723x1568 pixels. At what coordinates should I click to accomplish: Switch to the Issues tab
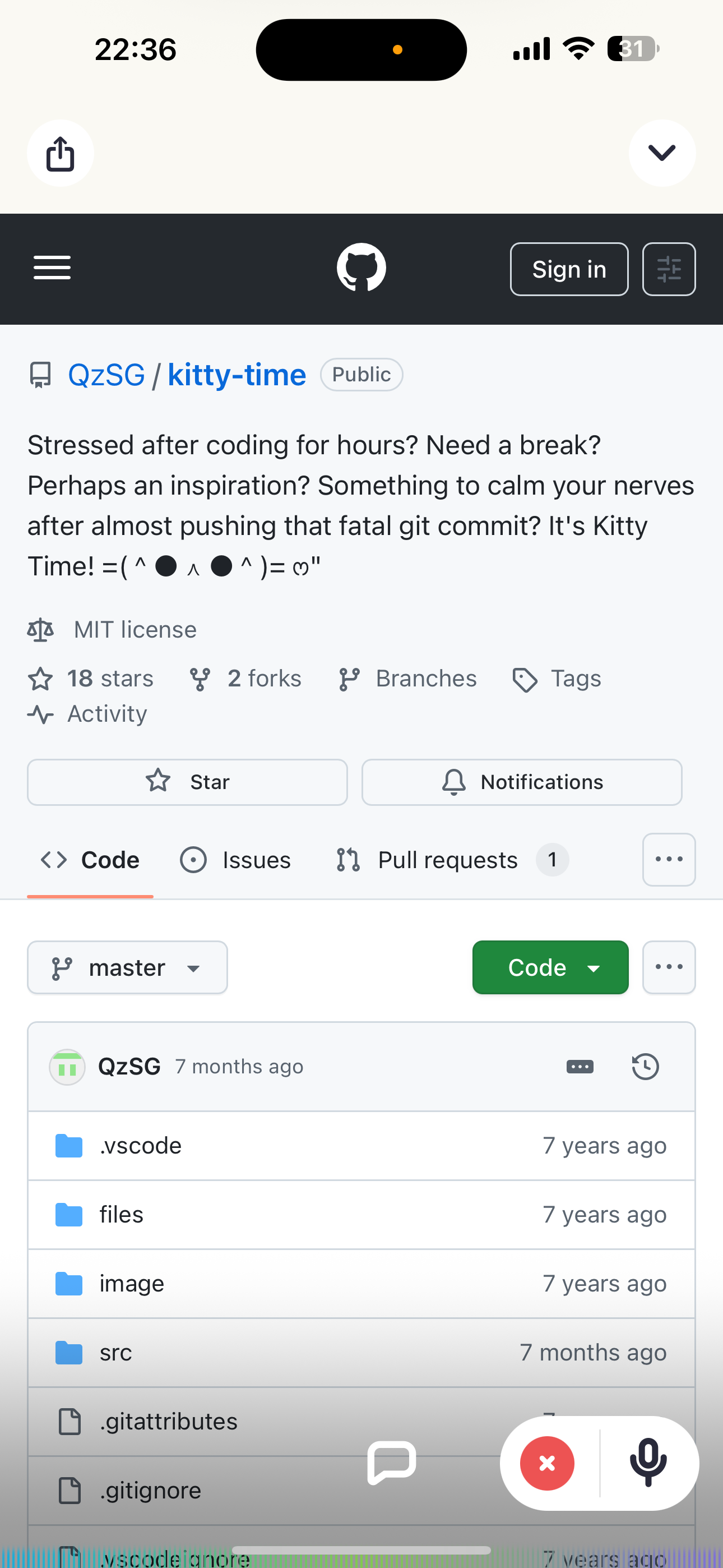tap(235, 860)
